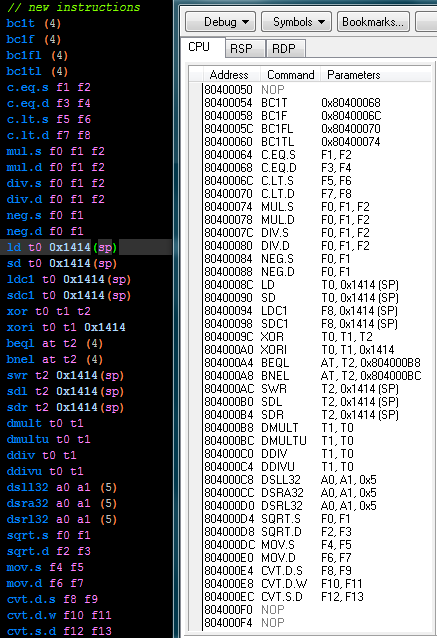
Task: Click the Parameters column header
Action: (375, 75)
